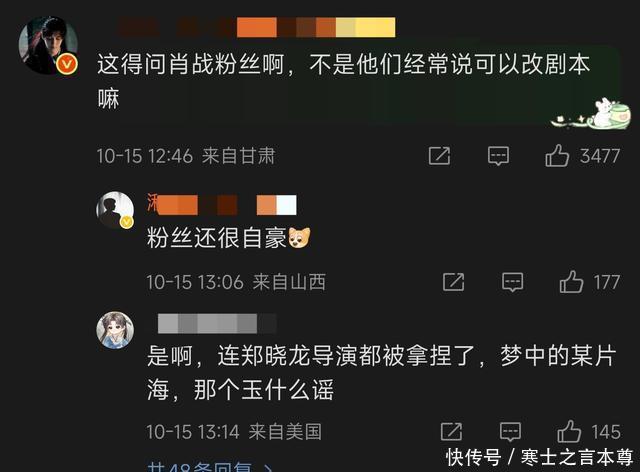This screenshot has width=640, height=472.
Task: Share the reply posted at 13:14
Action: [451, 432]
